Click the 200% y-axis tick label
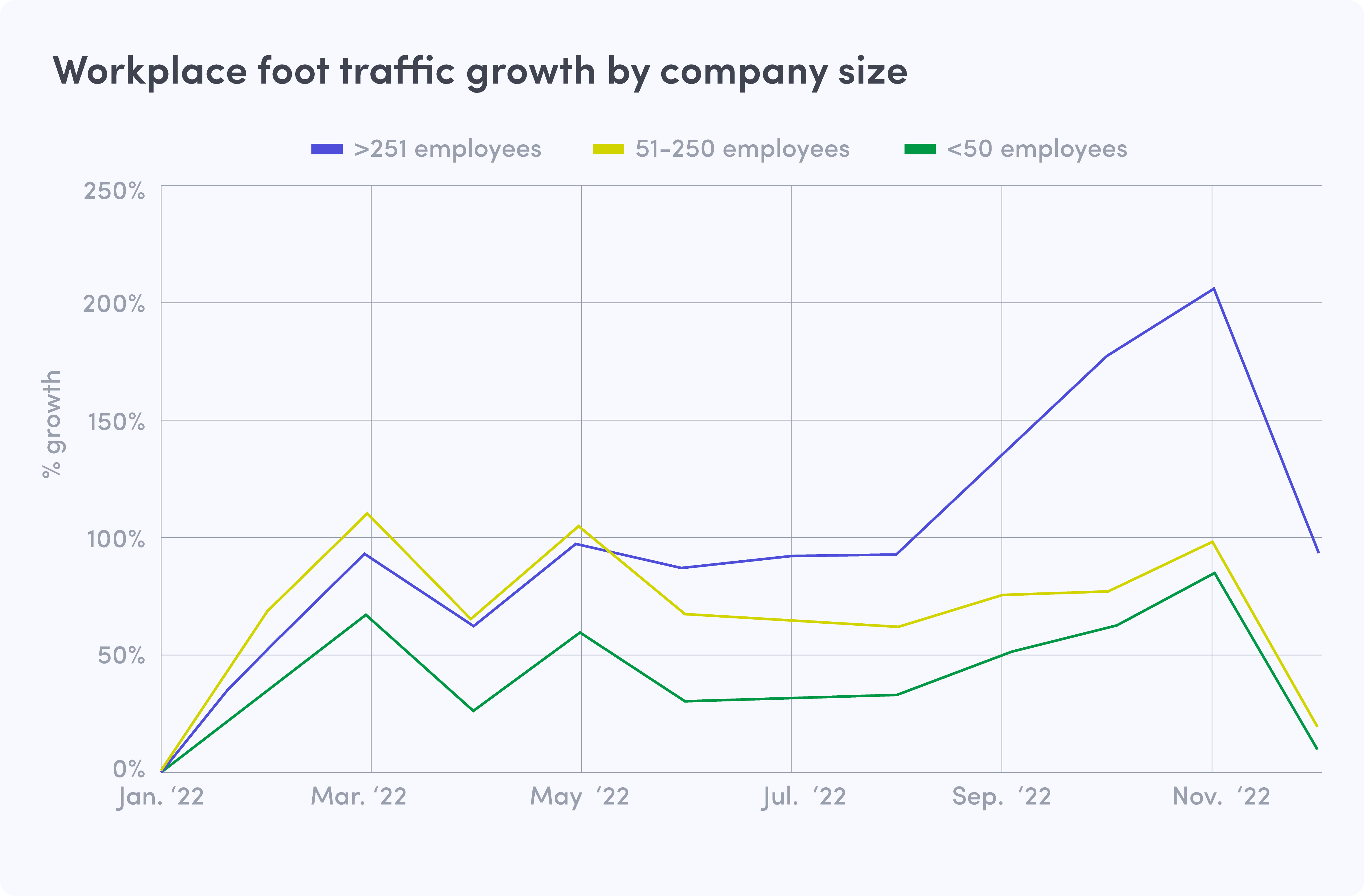This screenshot has width=1364, height=896. point(114,304)
